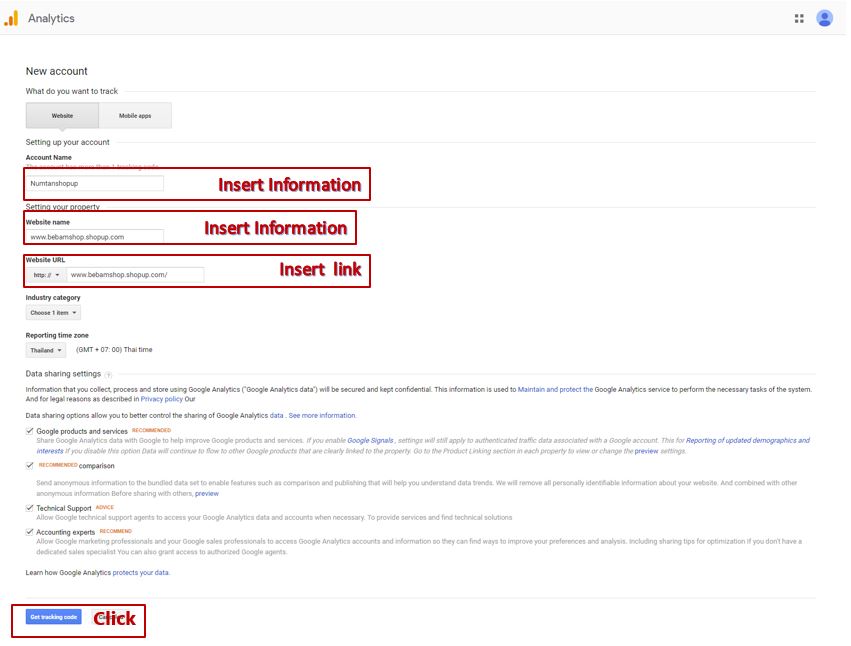Click the Data sharing settings help icon
The image size is (851, 646).
[x=108, y=375]
